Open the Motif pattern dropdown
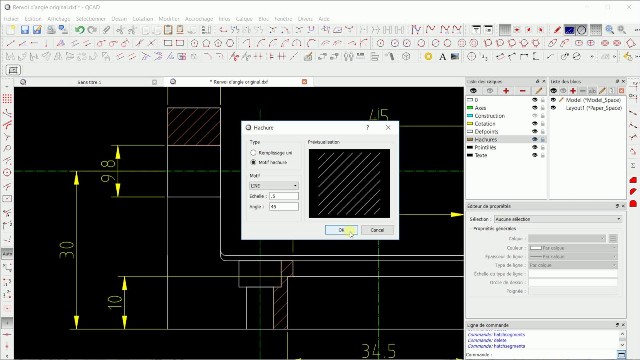Viewport: 640px width, 360px height. pyautogui.click(x=273, y=186)
